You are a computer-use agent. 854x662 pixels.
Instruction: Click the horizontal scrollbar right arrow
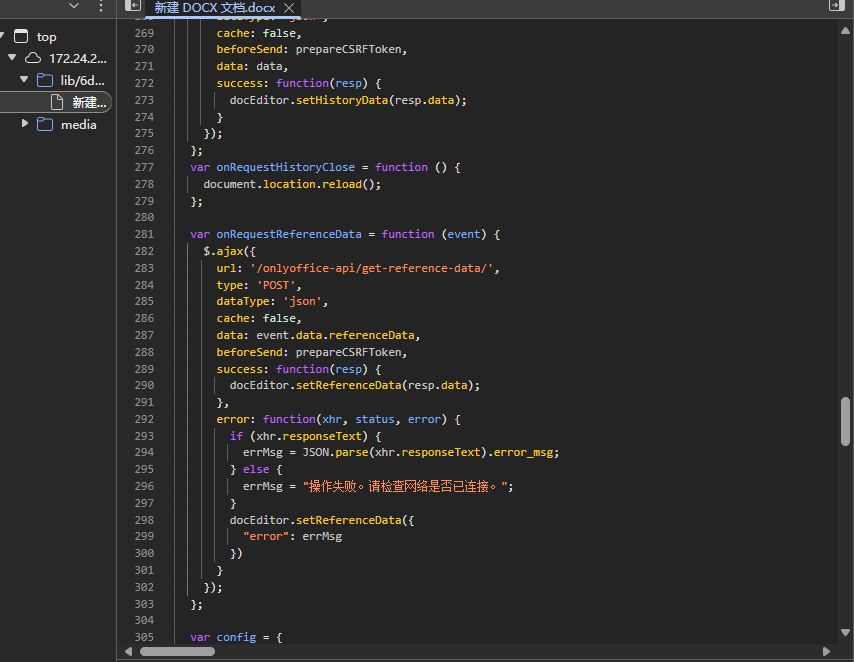[828, 651]
